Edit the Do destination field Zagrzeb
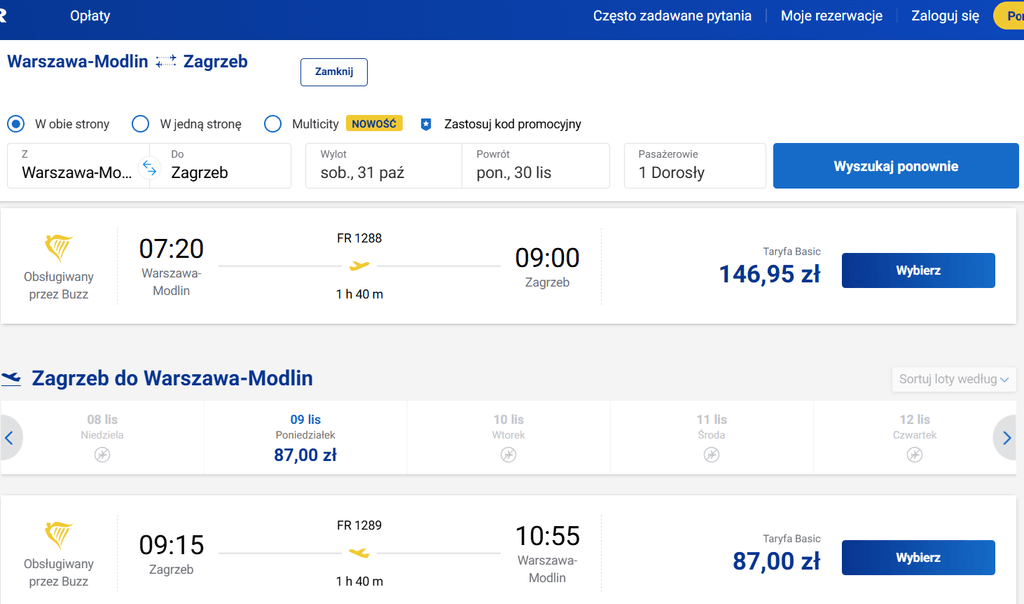 coord(220,166)
